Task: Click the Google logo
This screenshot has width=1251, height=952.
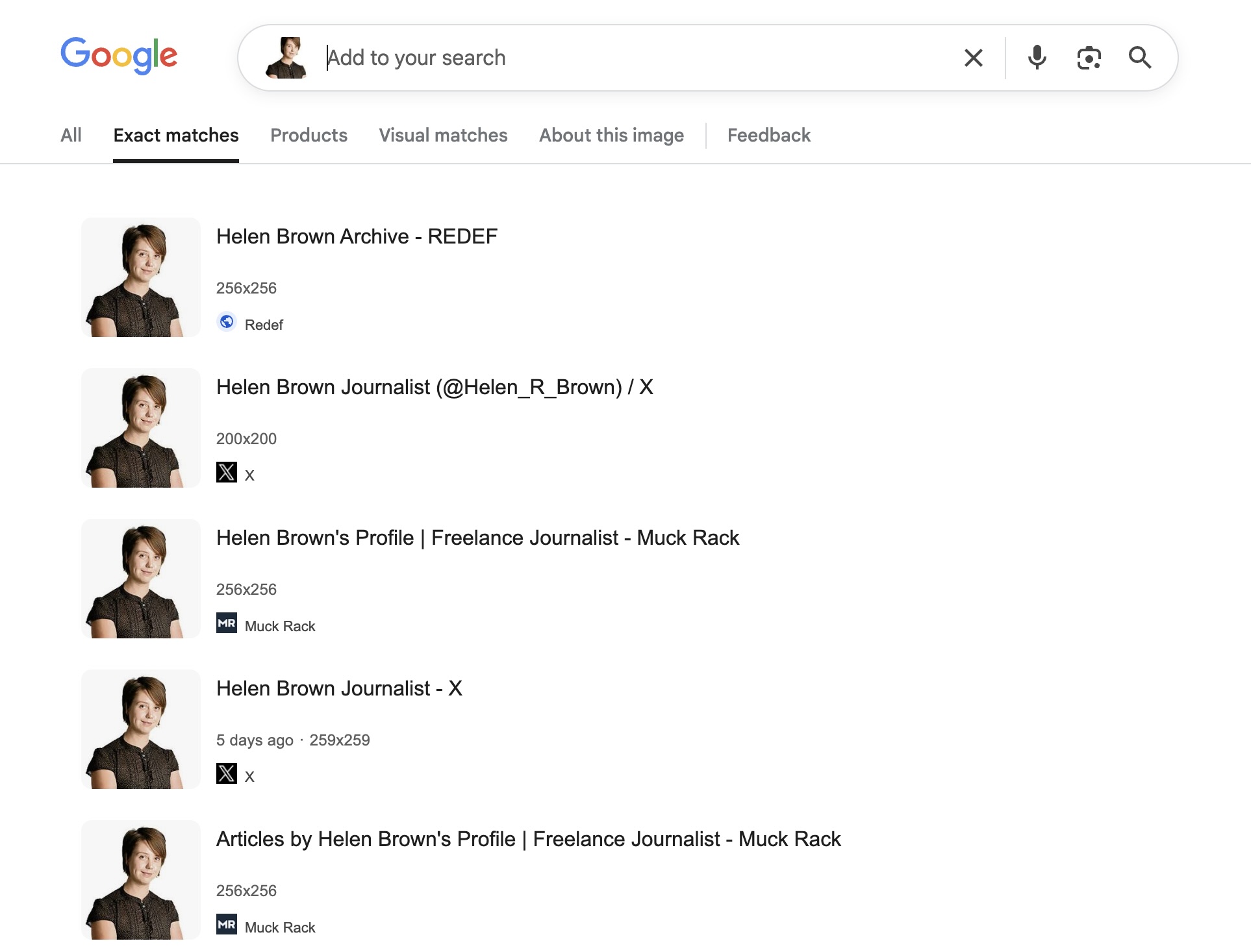Action: (119, 56)
